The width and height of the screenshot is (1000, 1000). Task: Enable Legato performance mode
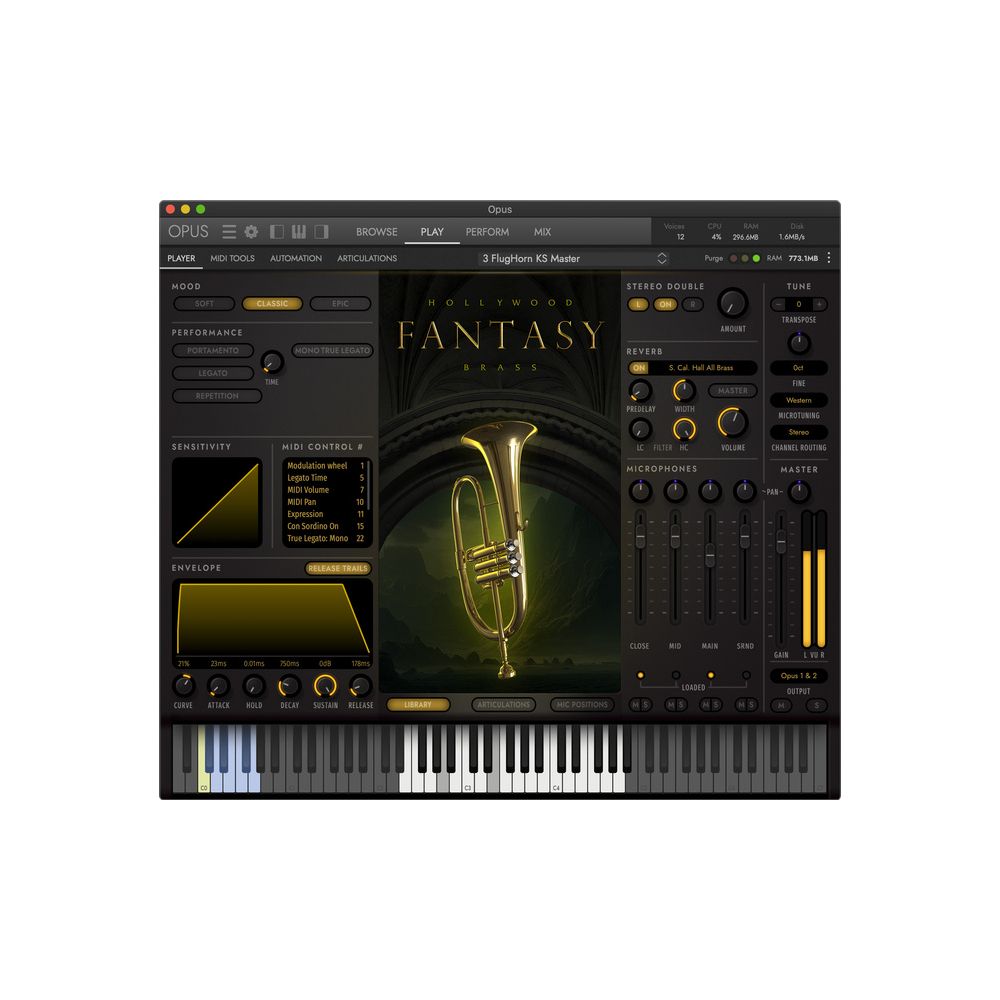pos(213,373)
